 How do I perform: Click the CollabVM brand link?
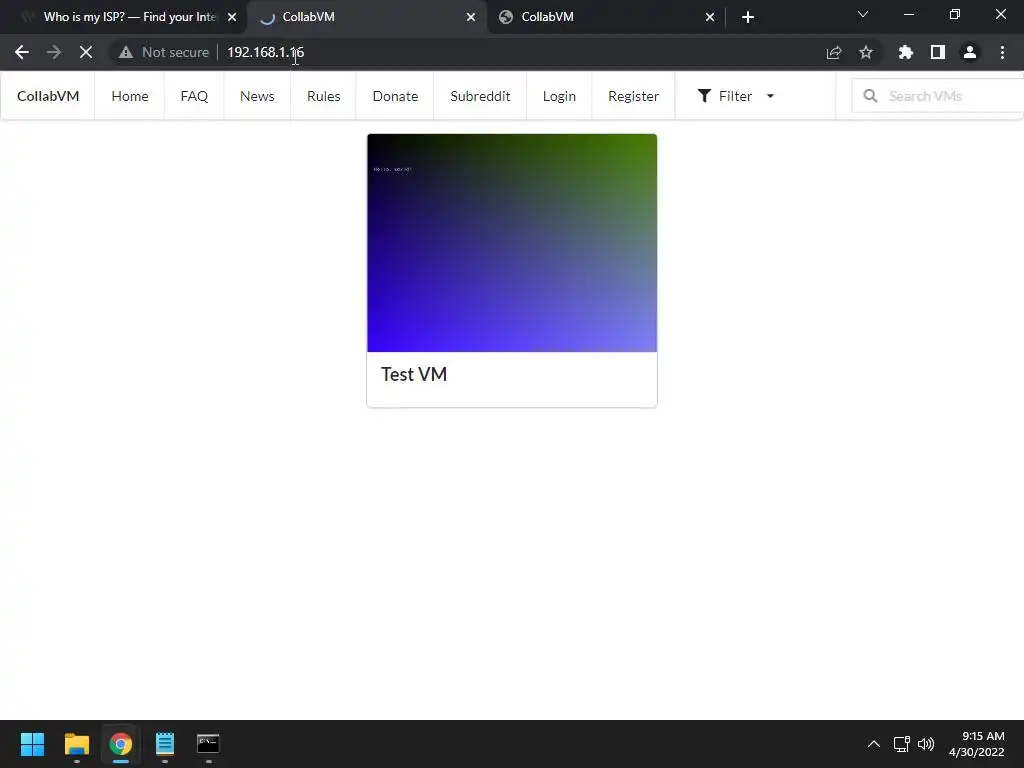coord(48,96)
